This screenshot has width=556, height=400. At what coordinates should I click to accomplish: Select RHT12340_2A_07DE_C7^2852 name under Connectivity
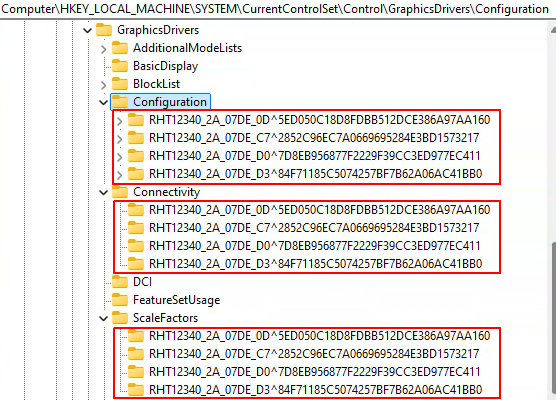coord(314,228)
